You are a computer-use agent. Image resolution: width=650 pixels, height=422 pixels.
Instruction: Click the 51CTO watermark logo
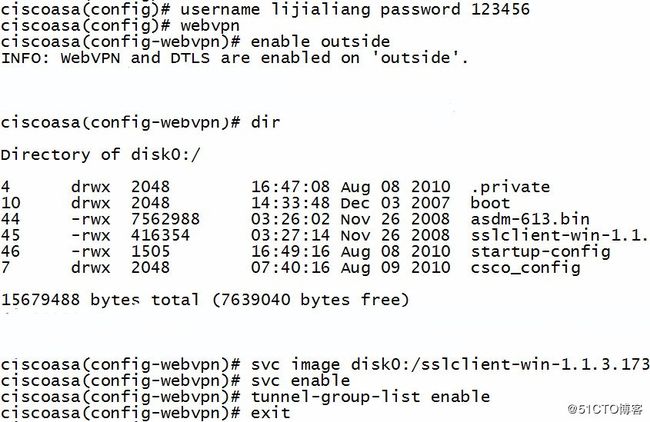[x=605, y=410]
